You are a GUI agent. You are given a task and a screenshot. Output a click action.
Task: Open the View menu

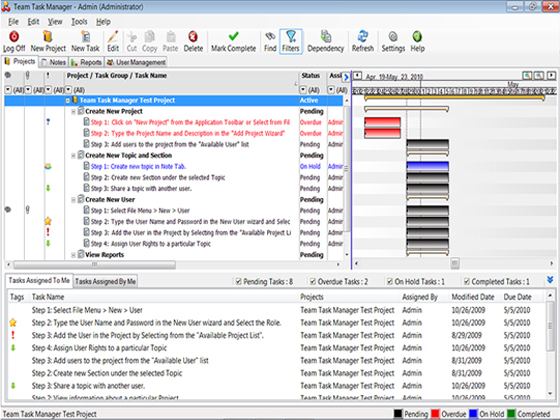click(55, 22)
